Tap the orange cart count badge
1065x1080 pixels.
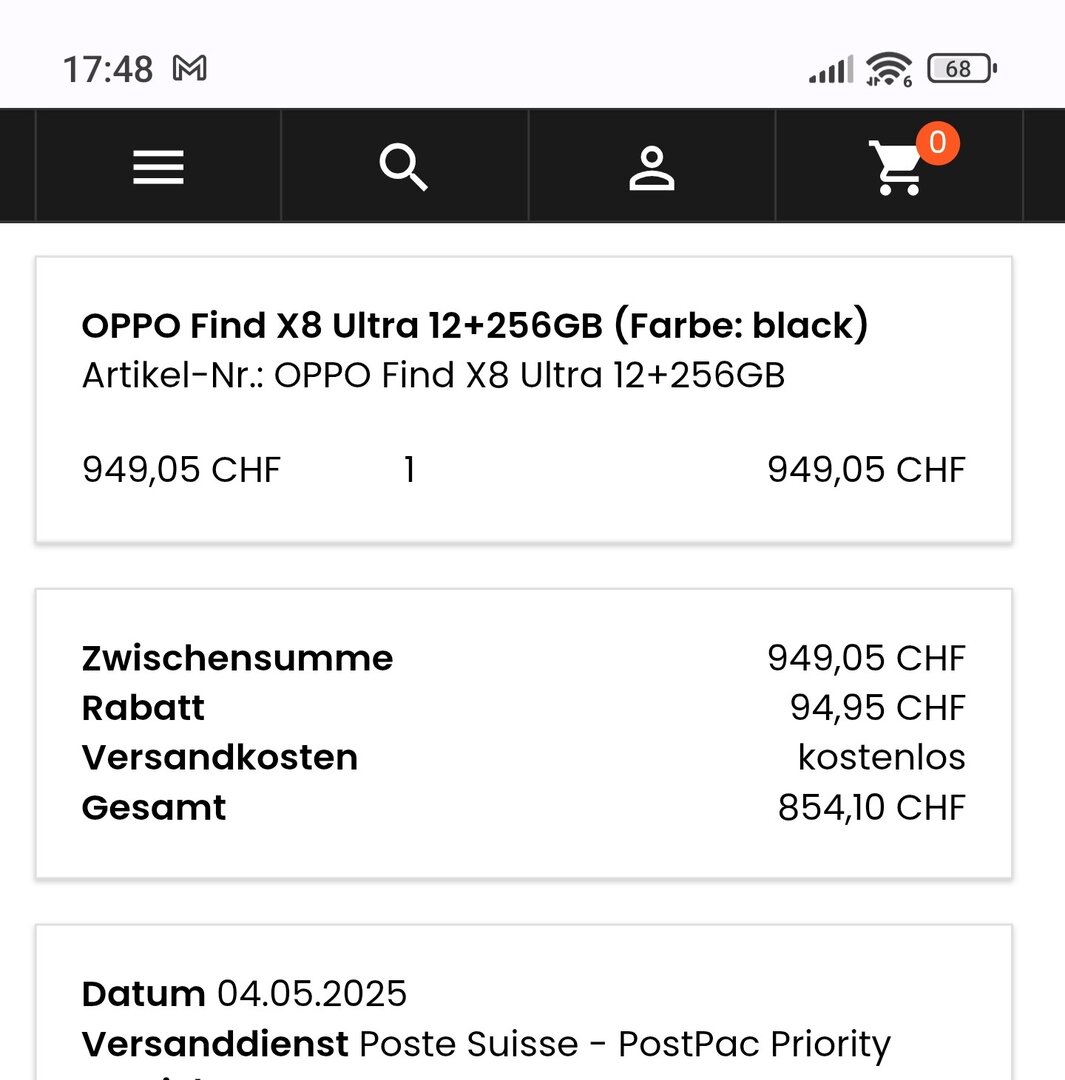937,143
